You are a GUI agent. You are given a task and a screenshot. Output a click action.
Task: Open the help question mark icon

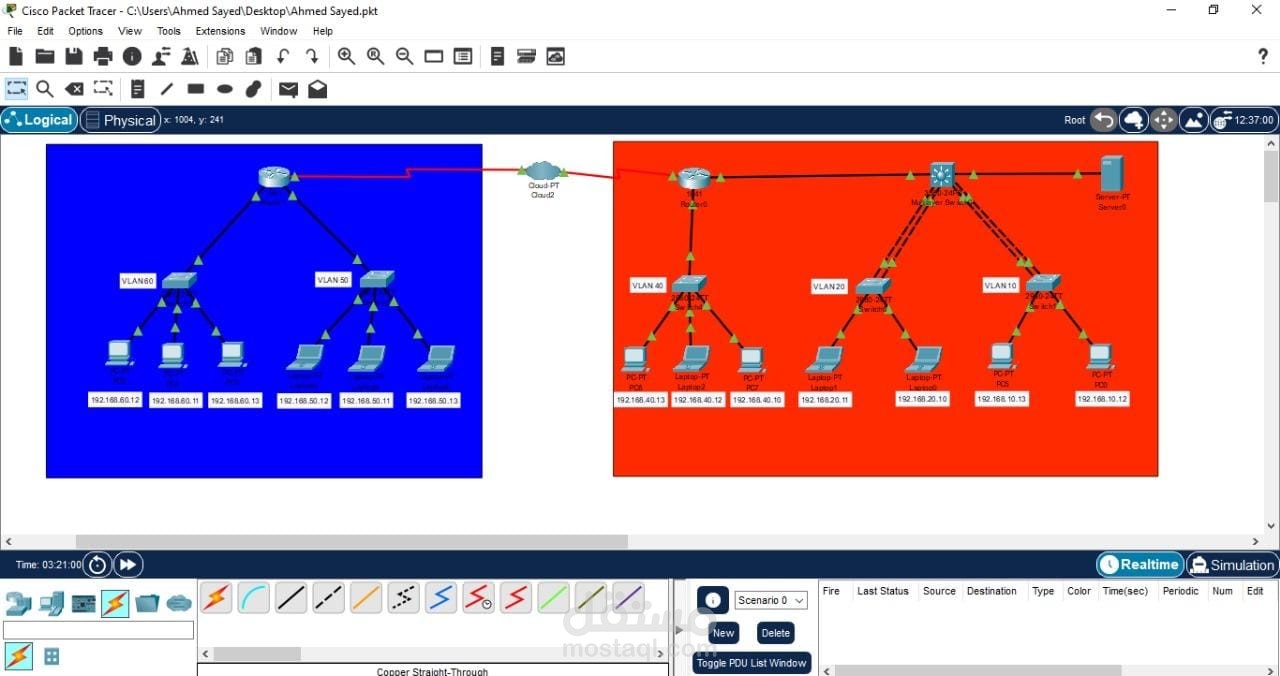pos(1263,57)
